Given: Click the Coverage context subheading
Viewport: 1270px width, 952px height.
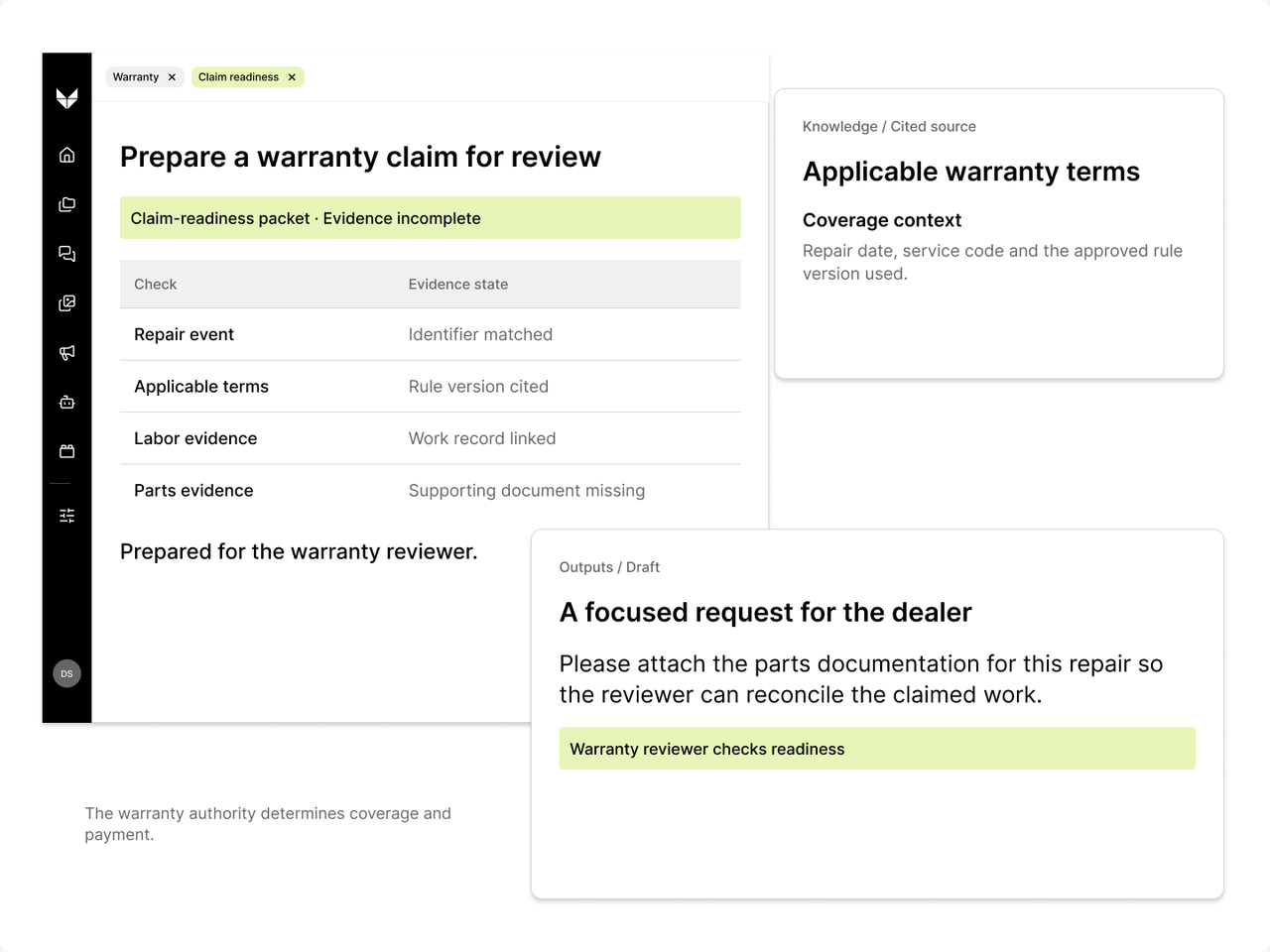Looking at the screenshot, I should [882, 220].
